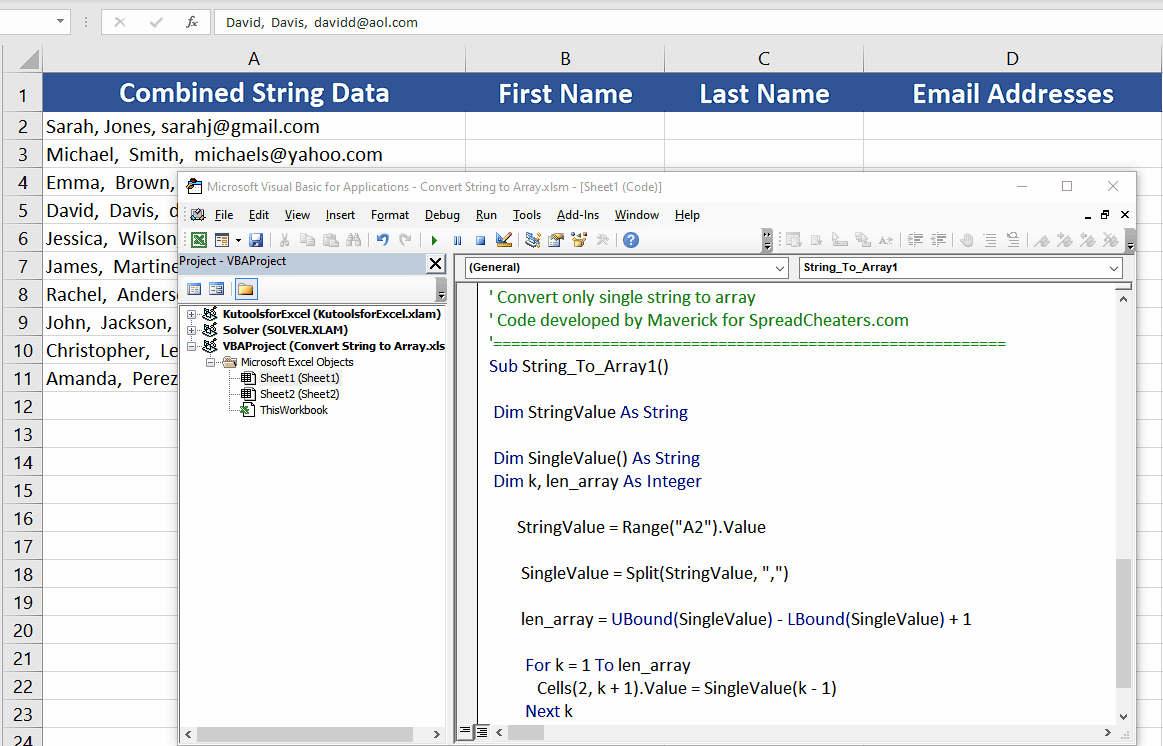Click the Toolbox icon
This screenshot has height=746, width=1163.
[x=602, y=240]
